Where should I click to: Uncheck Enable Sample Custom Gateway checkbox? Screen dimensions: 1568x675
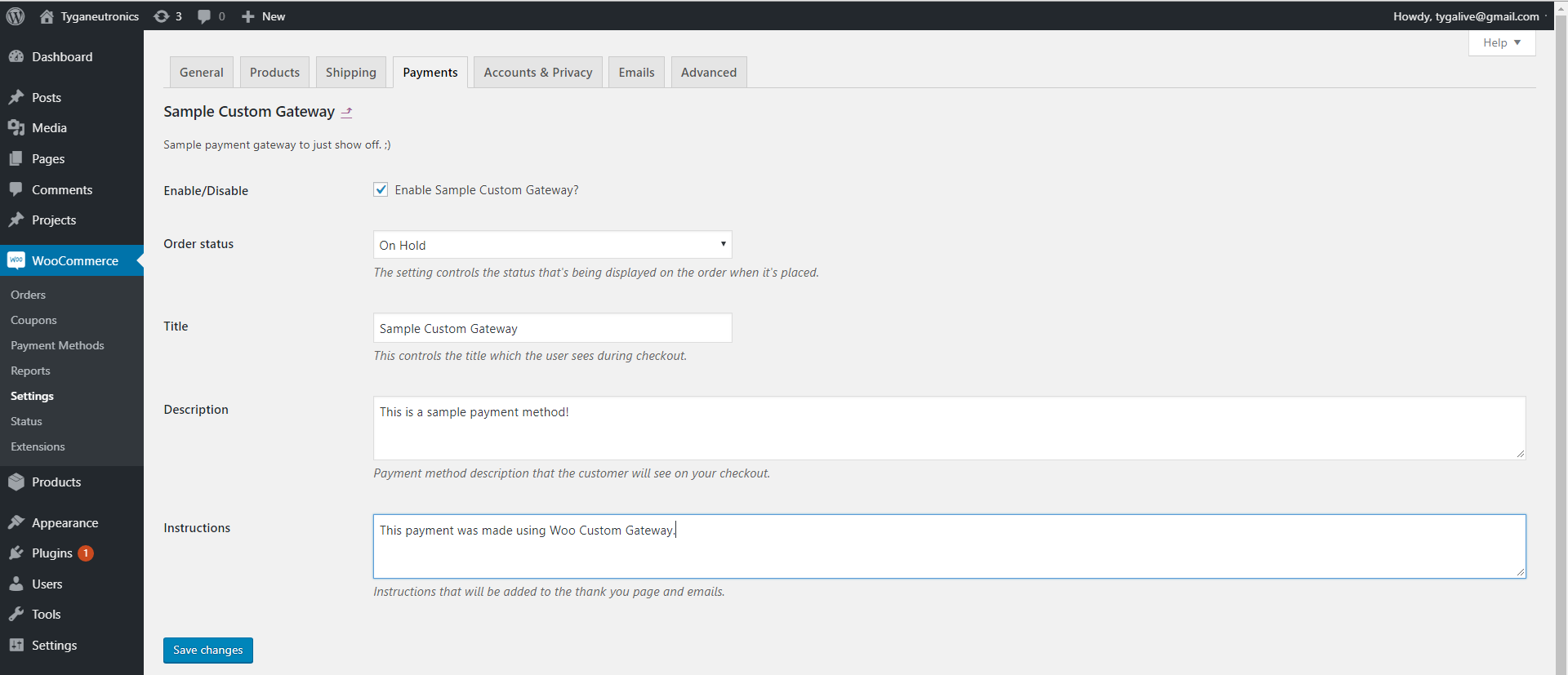point(381,189)
